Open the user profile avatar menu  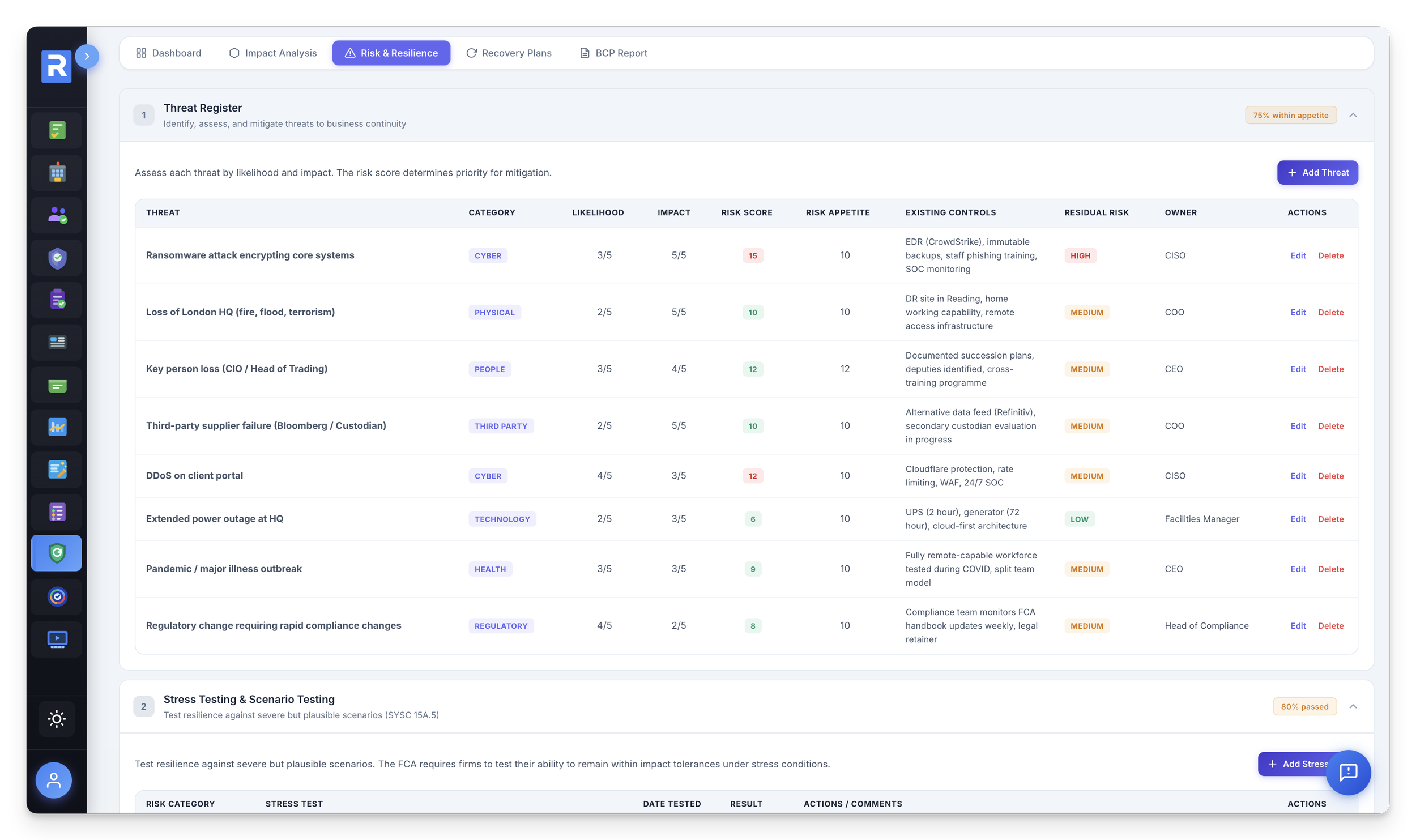[53, 780]
